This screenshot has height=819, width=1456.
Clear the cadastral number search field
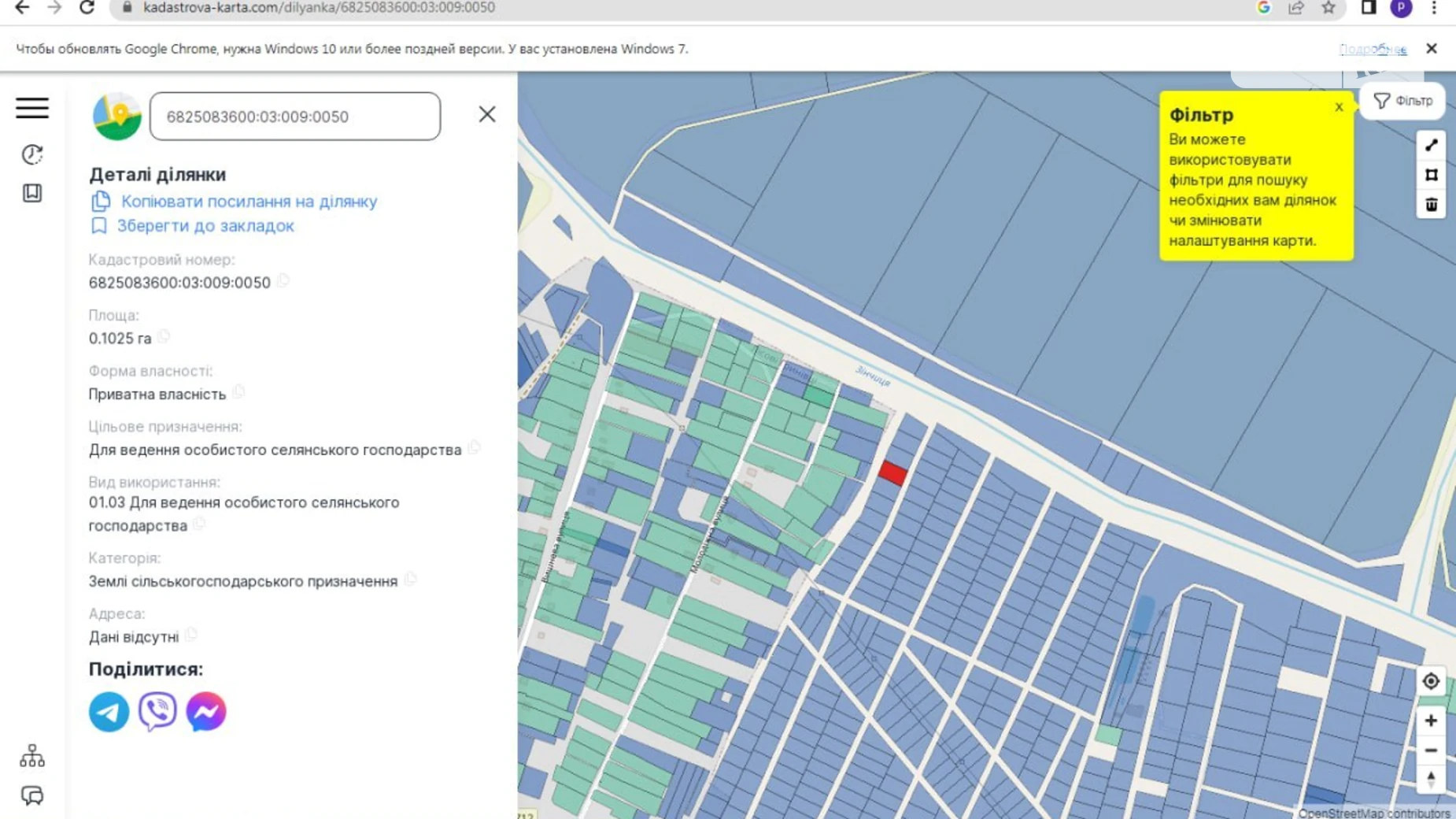(x=487, y=115)
